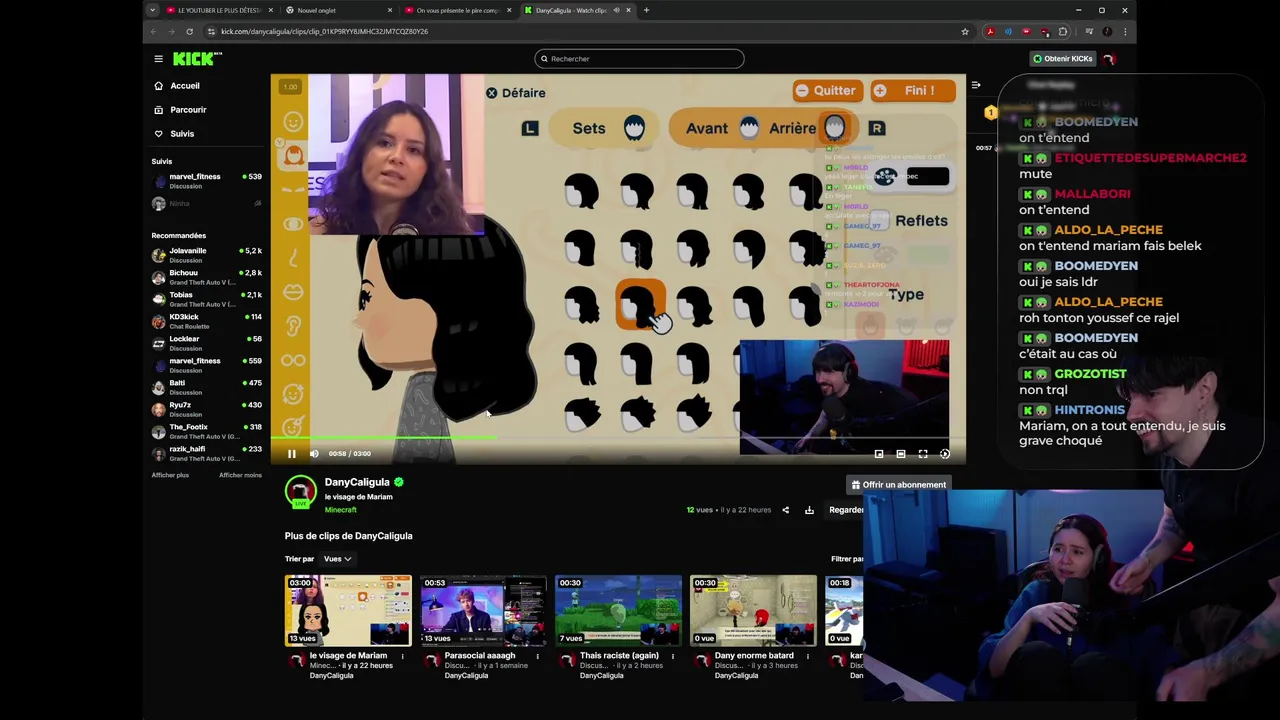Bookmark this page with the star icon
The width and height of the screenshot is (1280, 720).
(965, 32)
